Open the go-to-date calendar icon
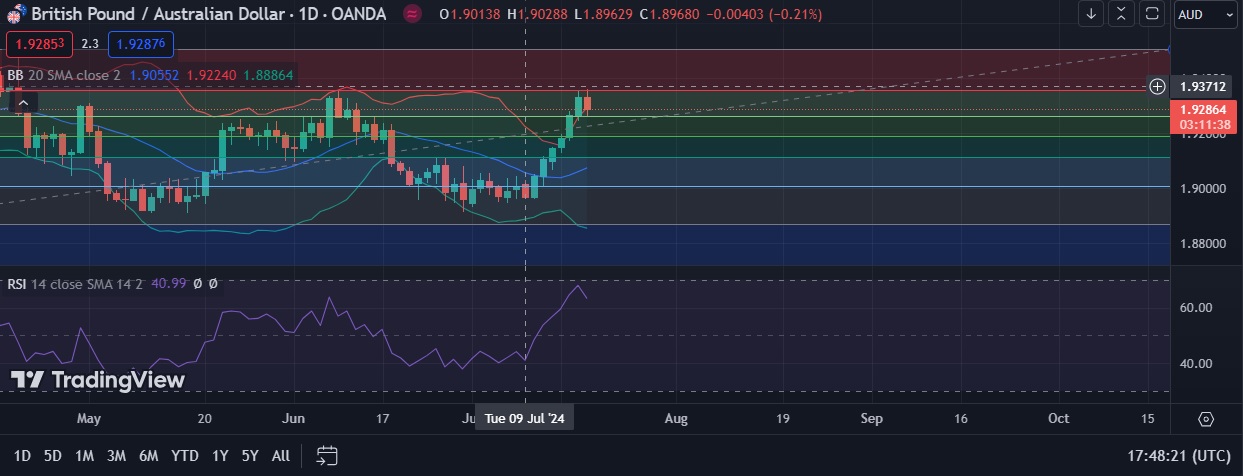The image size is (1243, 476). coord(326,456)
